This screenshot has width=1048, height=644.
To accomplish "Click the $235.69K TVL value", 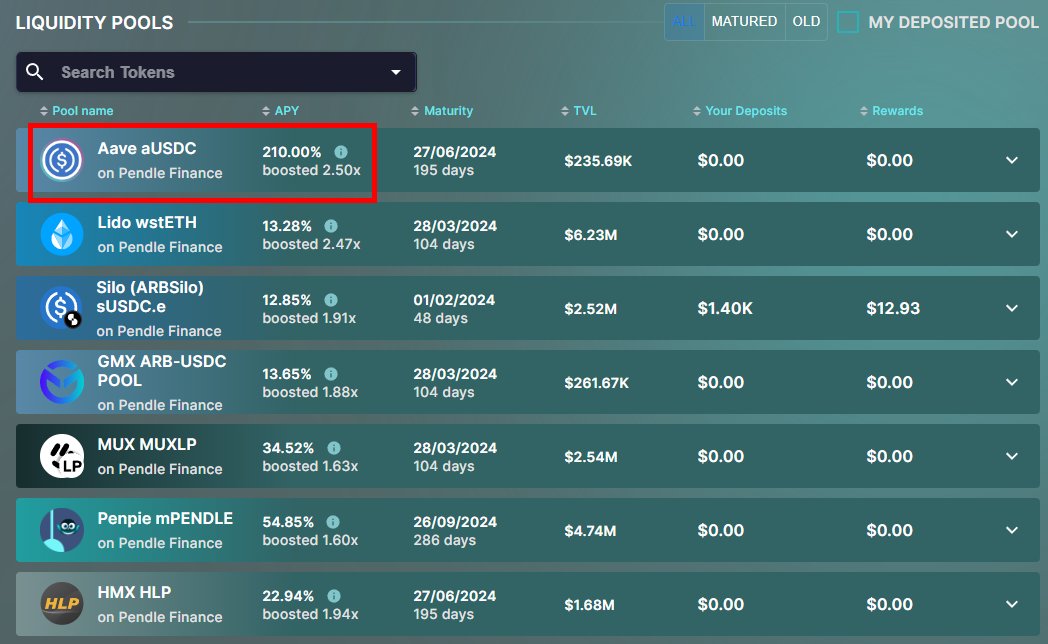I will [598, 161].
